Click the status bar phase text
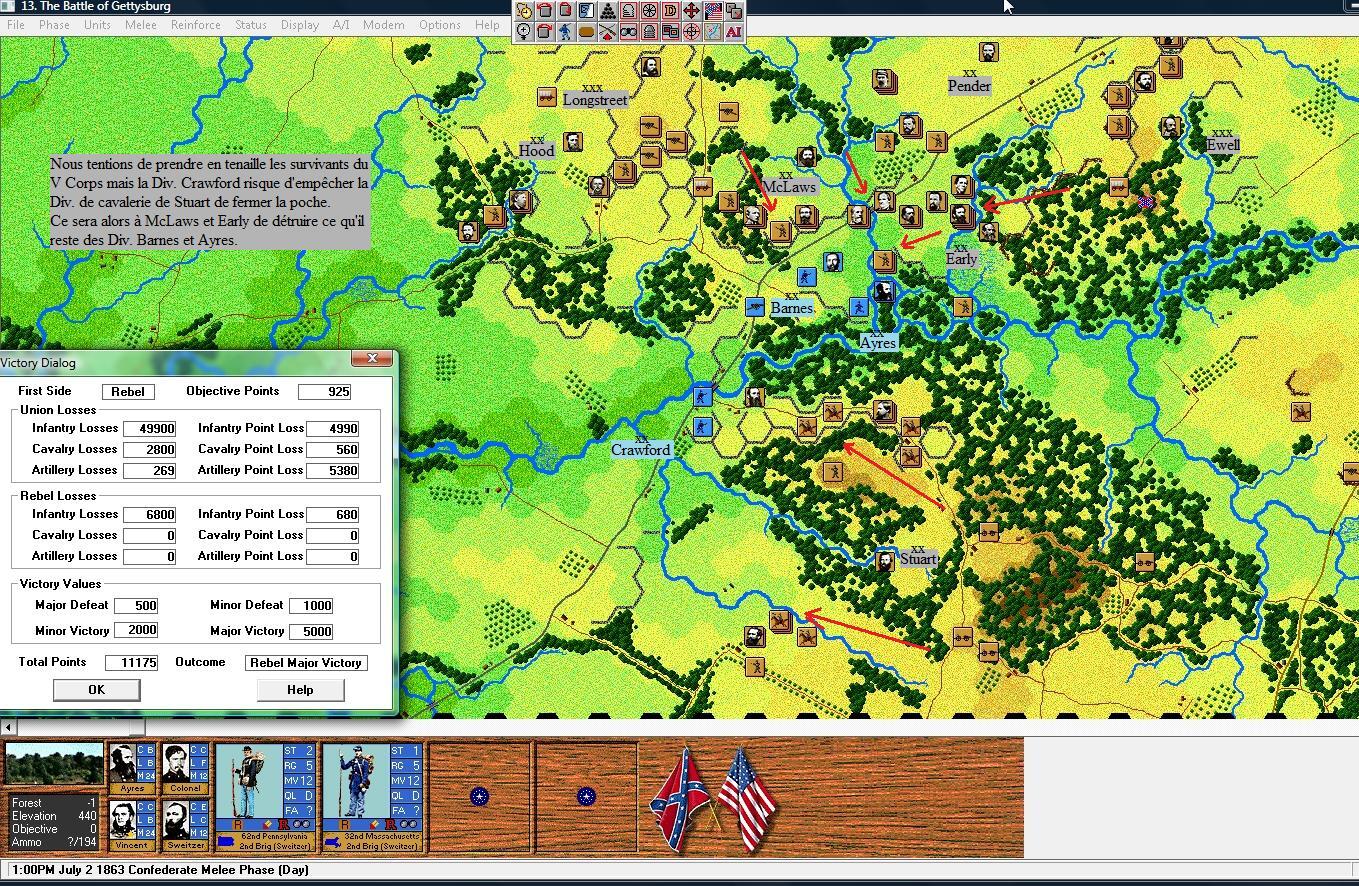The height and width of the screenshot is (886, 1359). [x=160, y=870]
